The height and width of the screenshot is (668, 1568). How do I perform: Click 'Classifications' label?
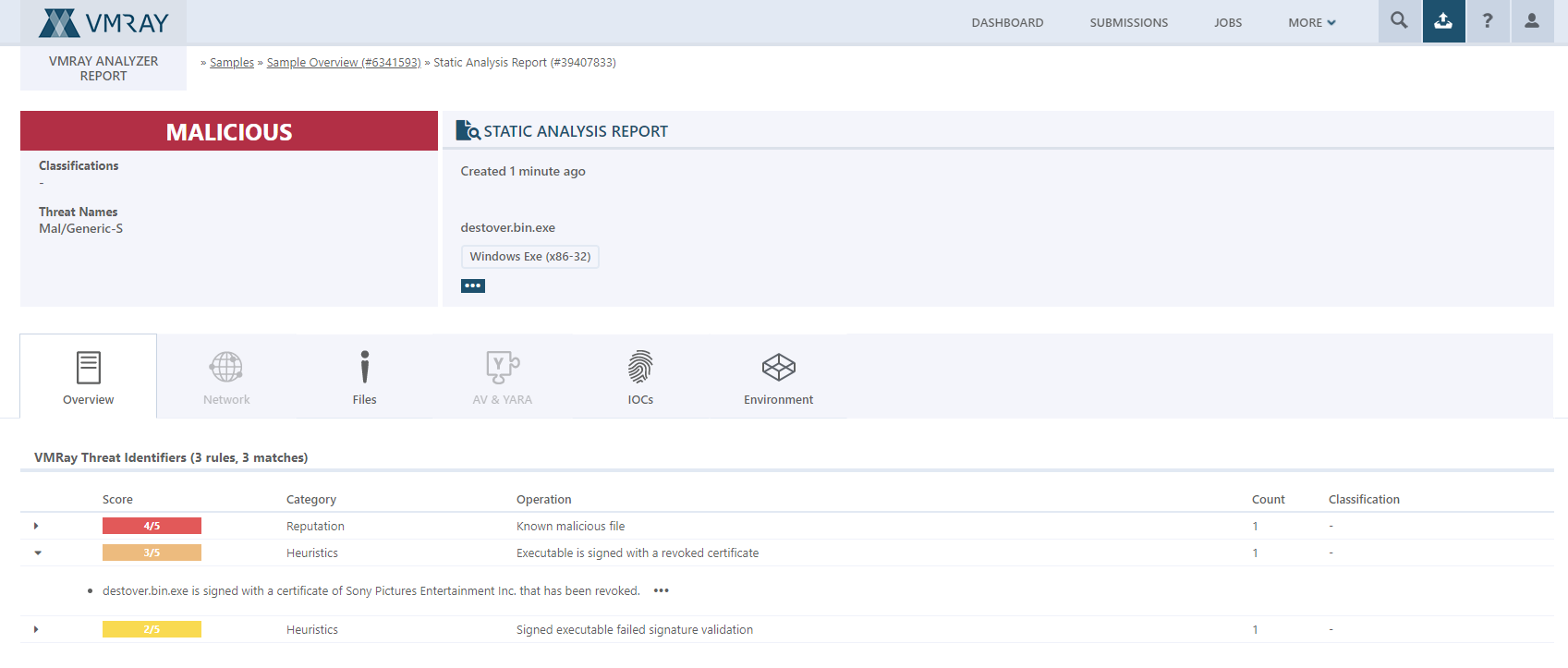(79, 165)
